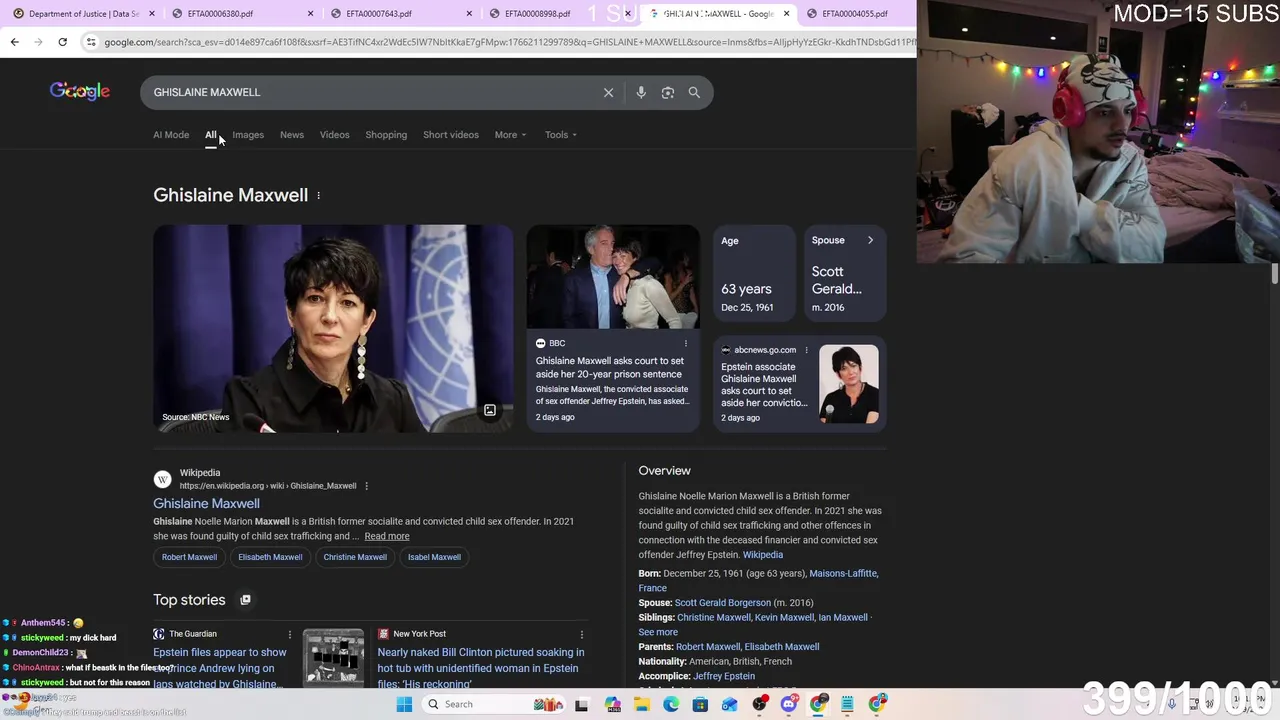Expand siblings list with See more

pyautogui.click(x=658, y=632)
